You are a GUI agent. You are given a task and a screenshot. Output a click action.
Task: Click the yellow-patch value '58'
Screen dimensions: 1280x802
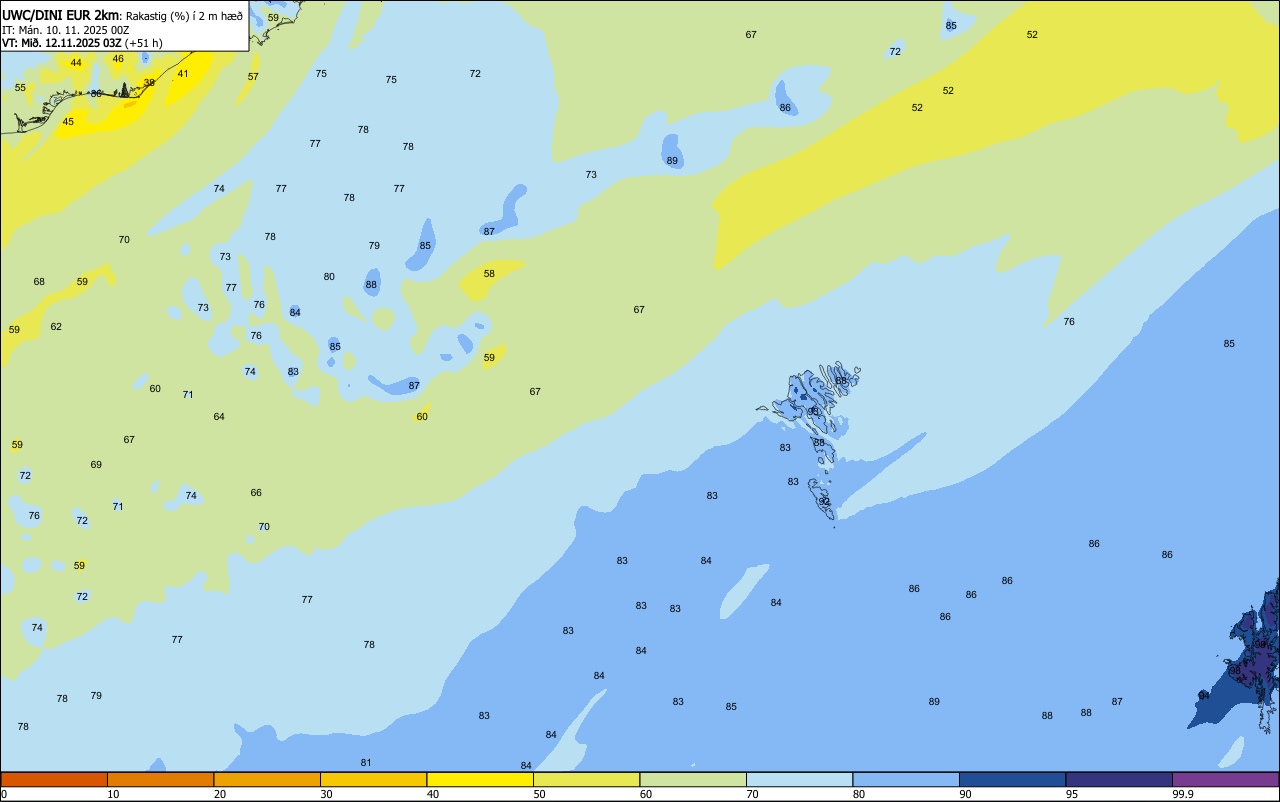click(x=489, y=274)
